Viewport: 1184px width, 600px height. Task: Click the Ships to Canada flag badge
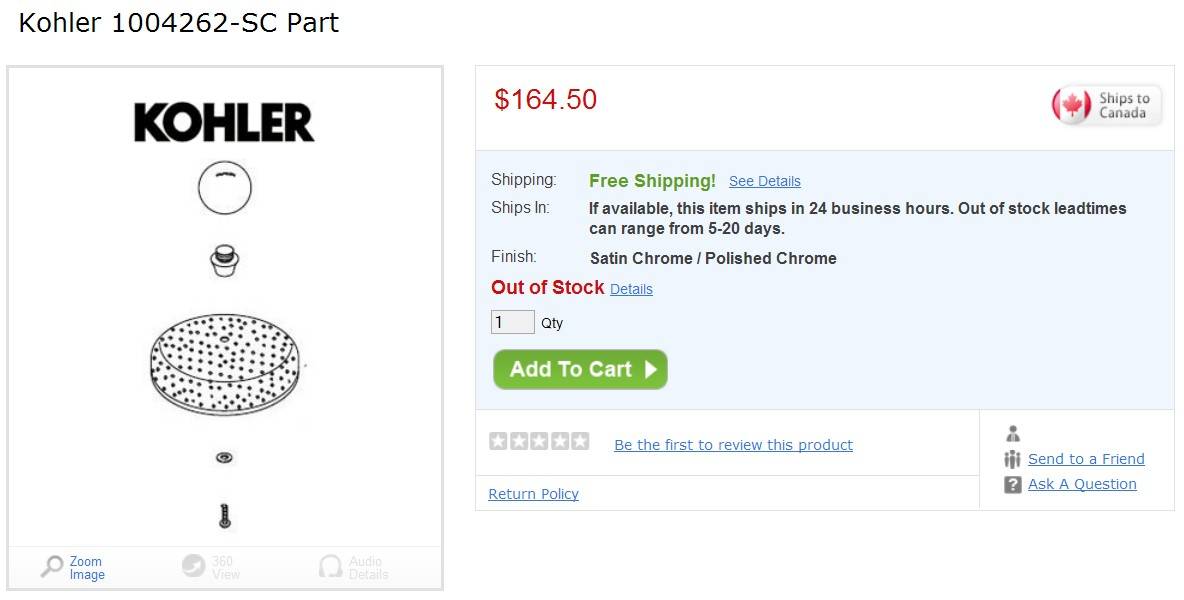coord(1106,105)
